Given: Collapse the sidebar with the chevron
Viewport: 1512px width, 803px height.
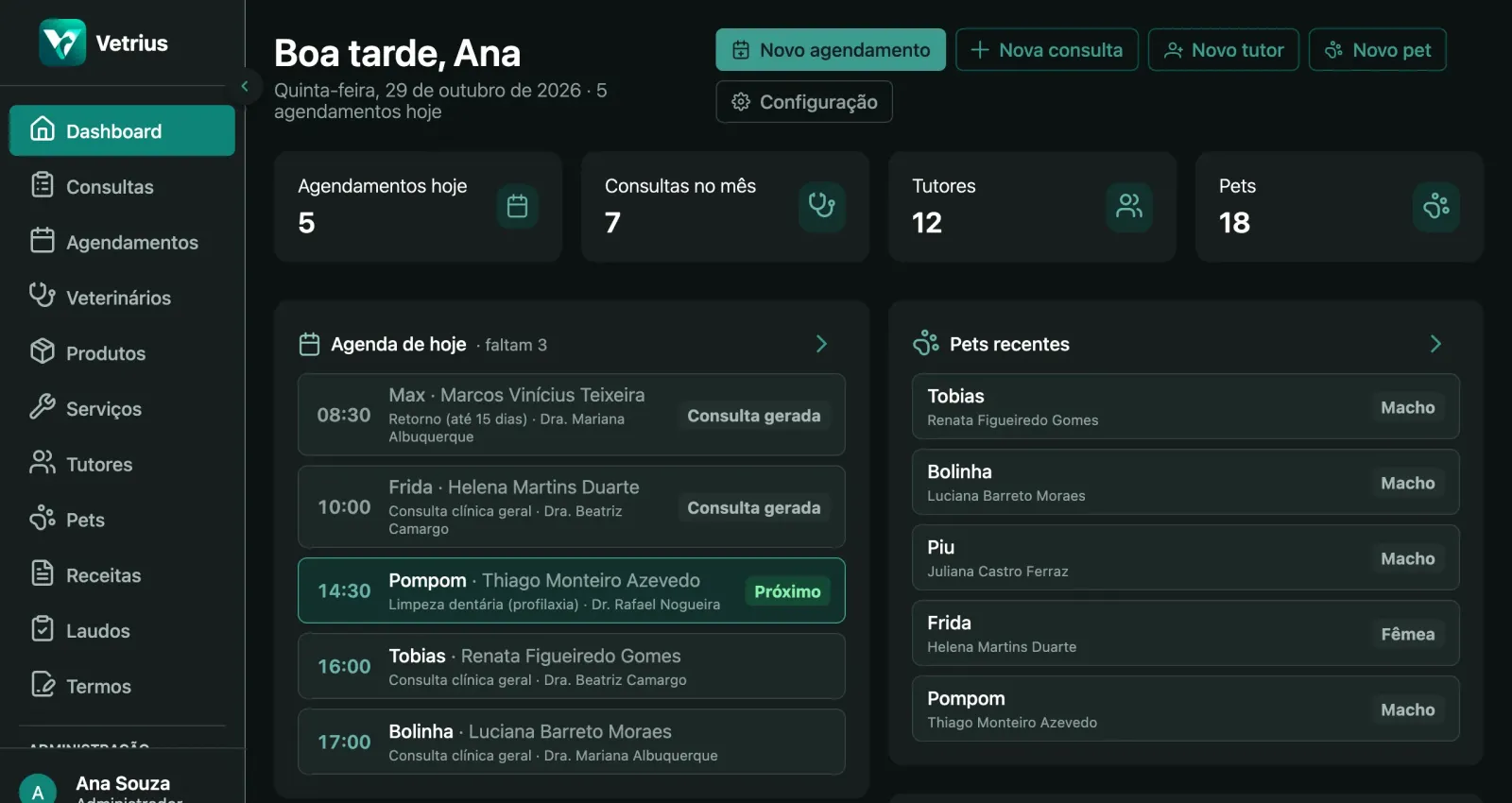Looking at the screenshot, I should click(x=245, y=86).
